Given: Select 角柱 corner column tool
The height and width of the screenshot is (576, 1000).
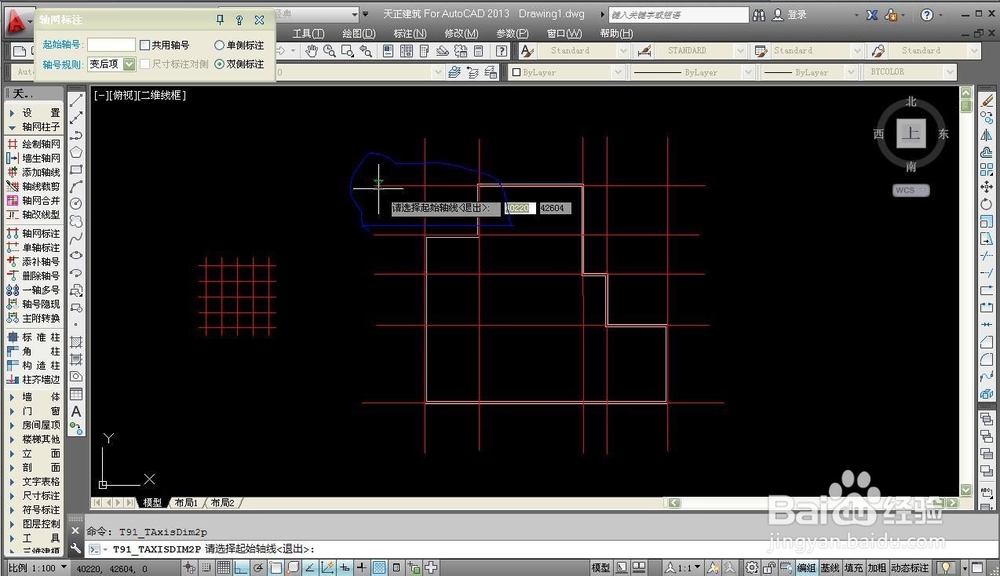Looking at the screenshot, I should 34,351.
